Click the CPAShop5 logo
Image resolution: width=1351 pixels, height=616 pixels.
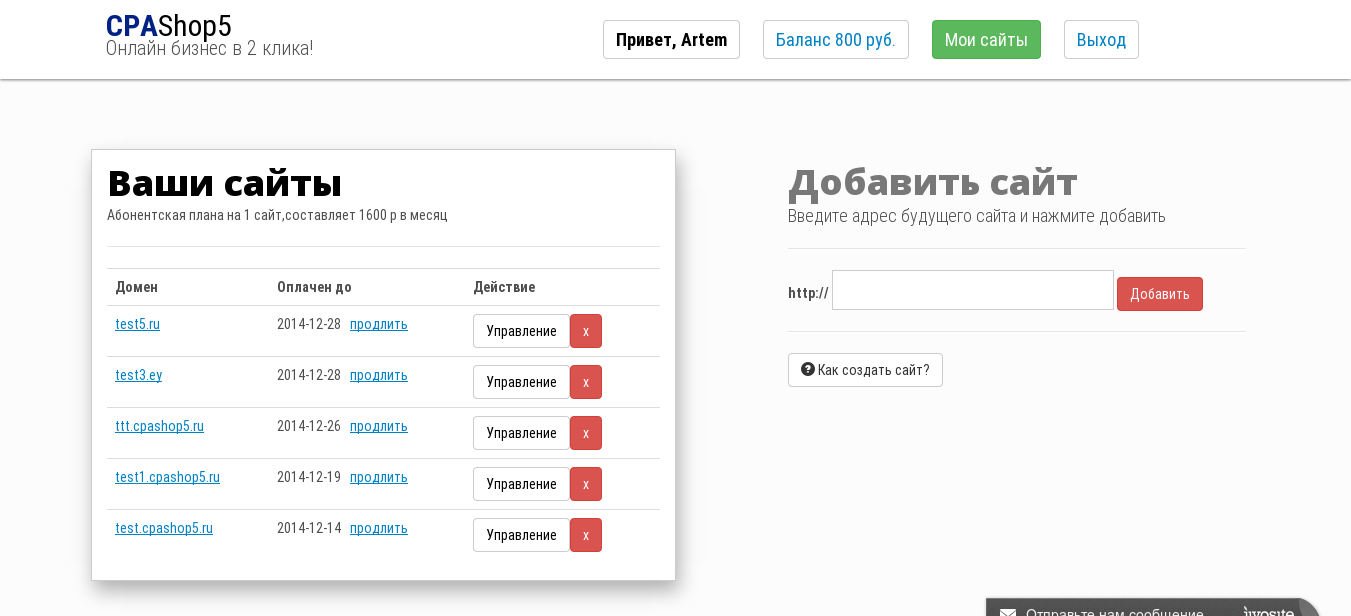tap(169, 27)
